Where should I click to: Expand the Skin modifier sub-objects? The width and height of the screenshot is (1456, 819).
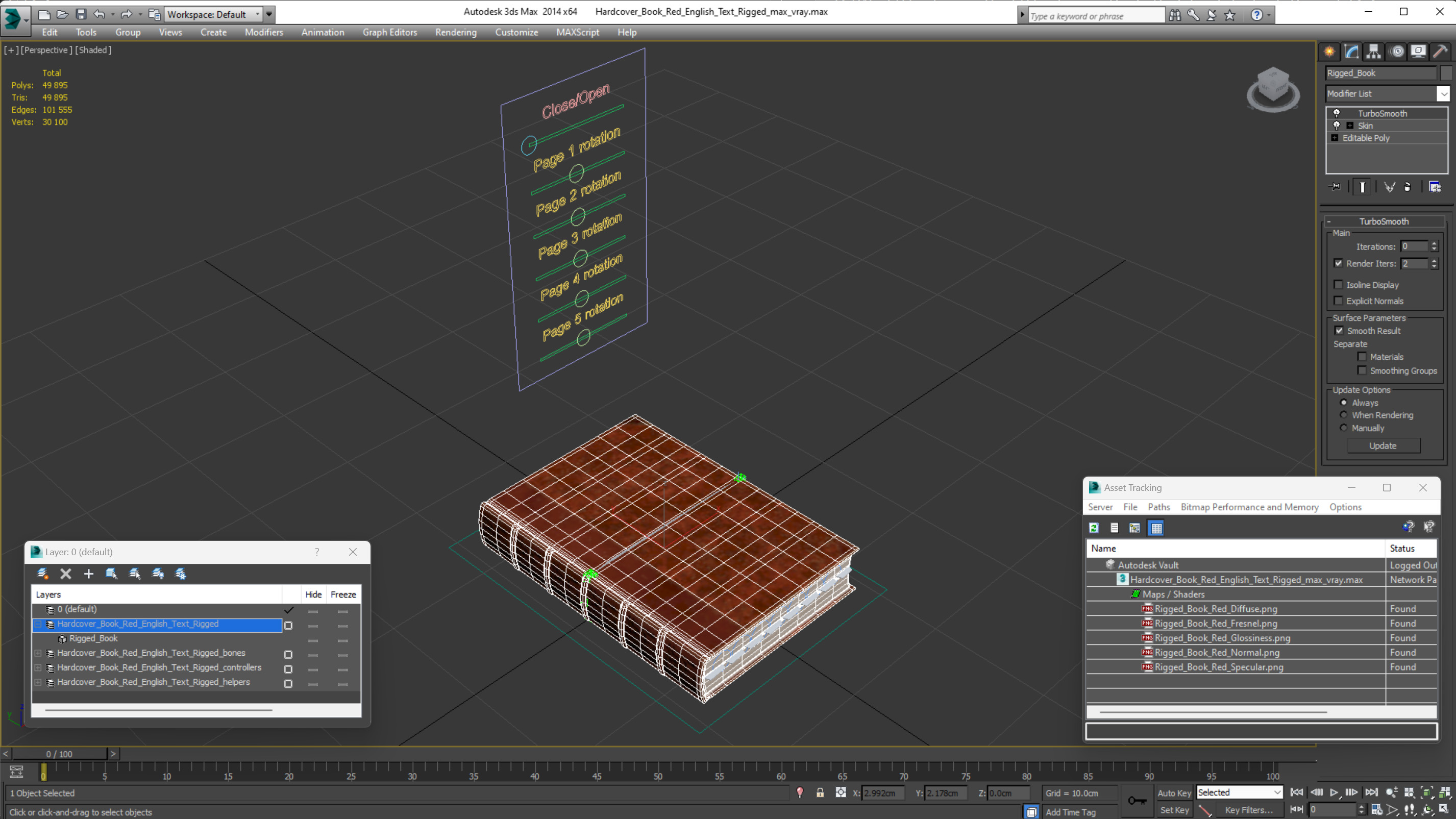(1350, 126)
